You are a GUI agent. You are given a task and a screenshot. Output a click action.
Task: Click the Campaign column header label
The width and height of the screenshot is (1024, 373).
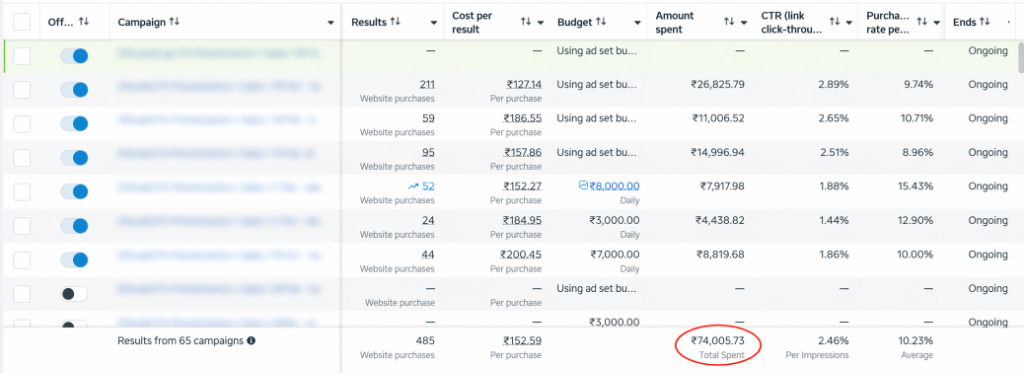[142, 22]
